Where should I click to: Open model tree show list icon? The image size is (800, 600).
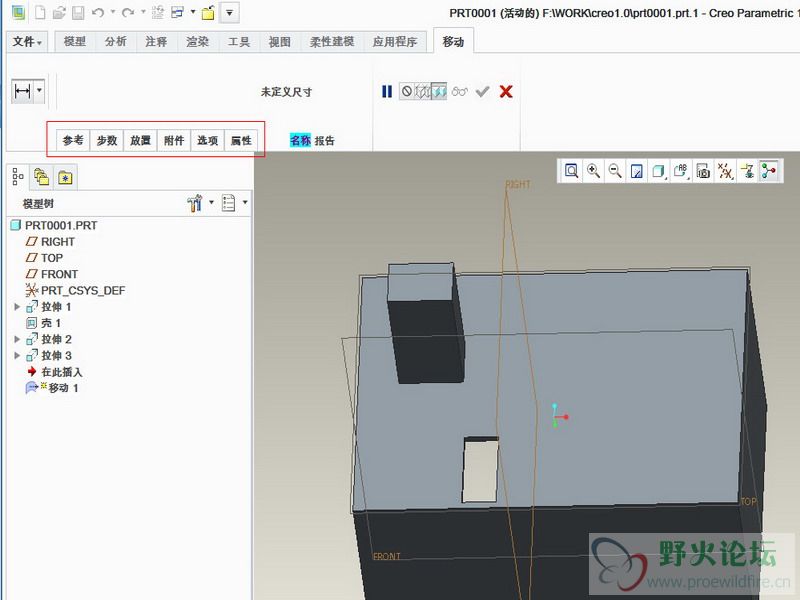(x=229, y=203)
